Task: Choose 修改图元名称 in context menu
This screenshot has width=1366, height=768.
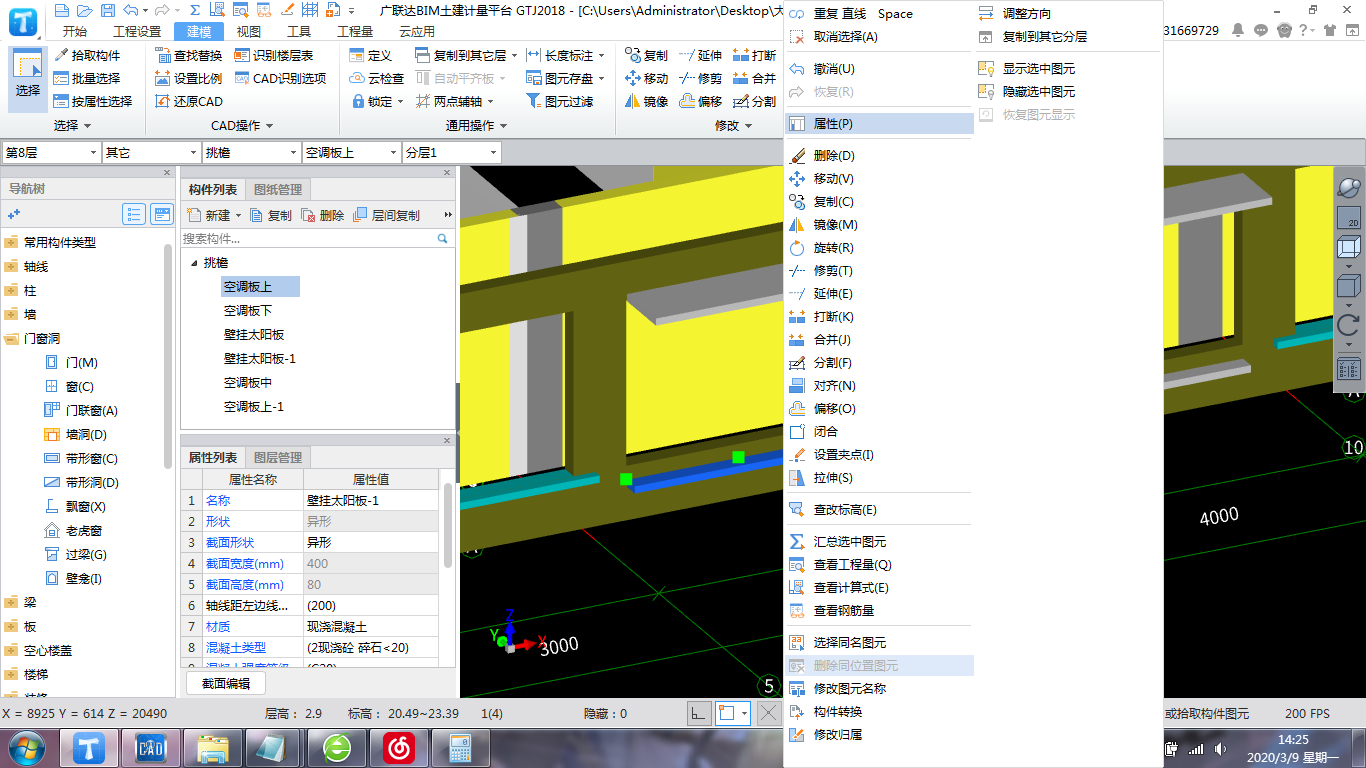Action: click(x=879, y=689)
